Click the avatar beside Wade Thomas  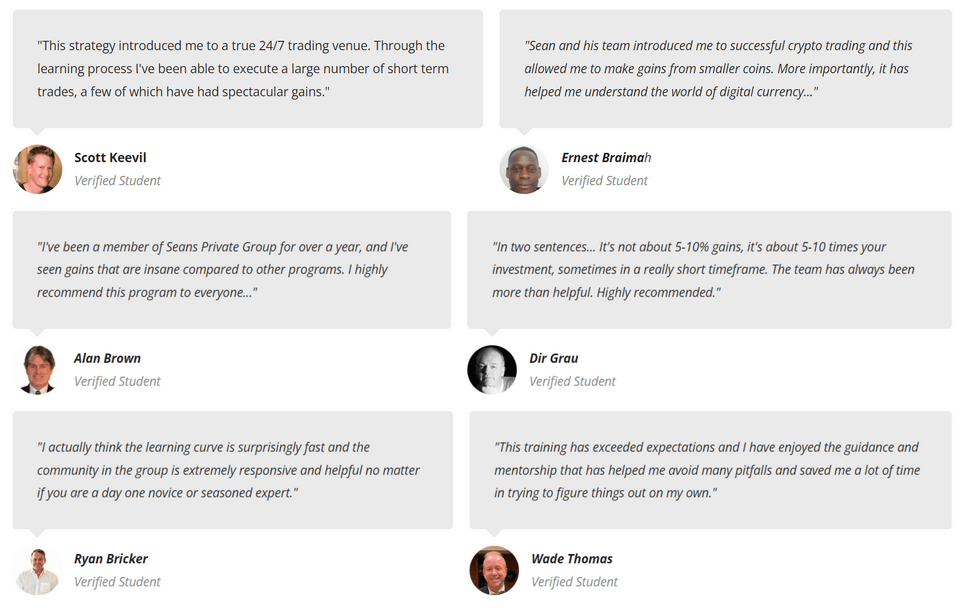point(494,571)
